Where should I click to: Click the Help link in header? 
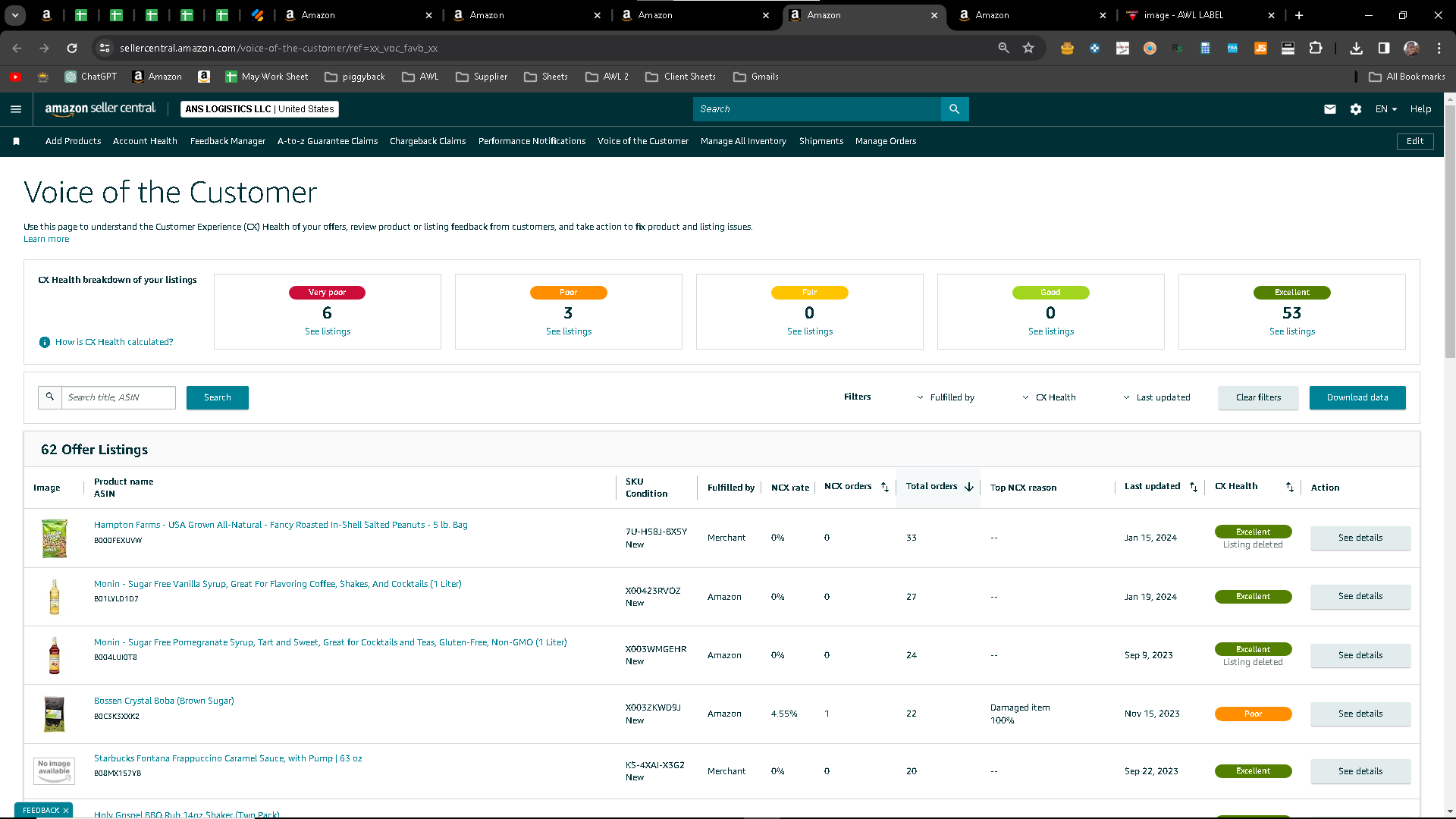[1420, 109]
